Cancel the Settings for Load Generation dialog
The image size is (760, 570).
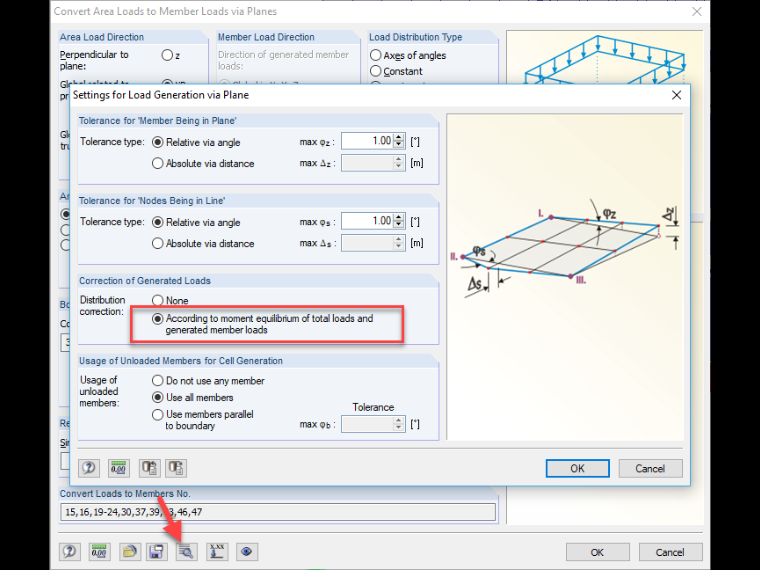(650, 468)
